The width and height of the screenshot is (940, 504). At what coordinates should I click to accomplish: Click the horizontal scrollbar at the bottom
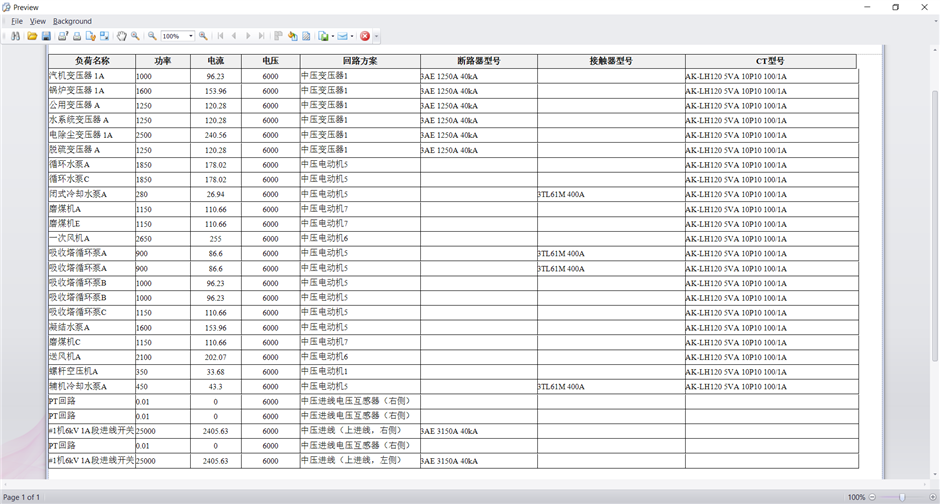(x=465, y=483)
